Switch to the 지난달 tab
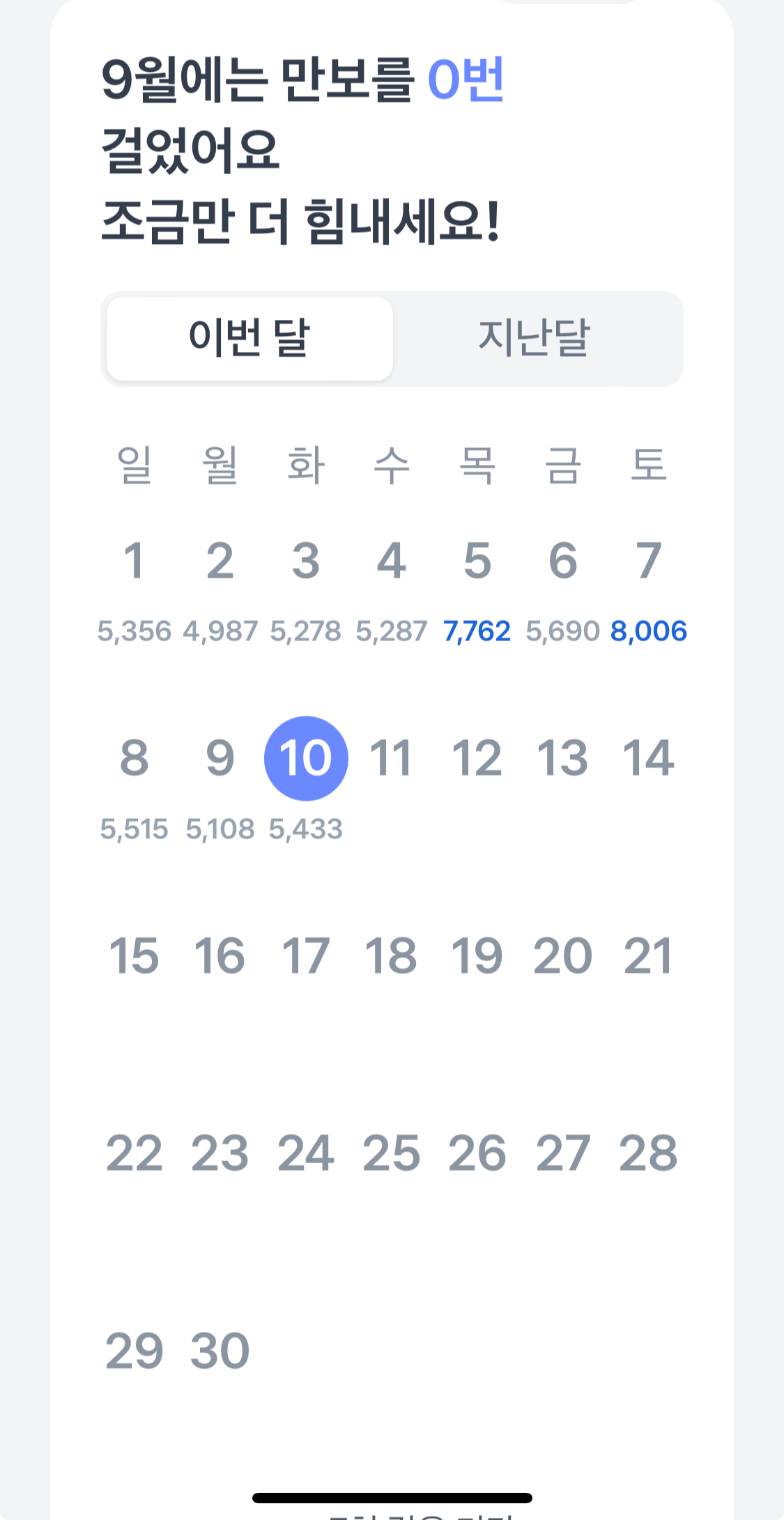 tap(535, 339)
